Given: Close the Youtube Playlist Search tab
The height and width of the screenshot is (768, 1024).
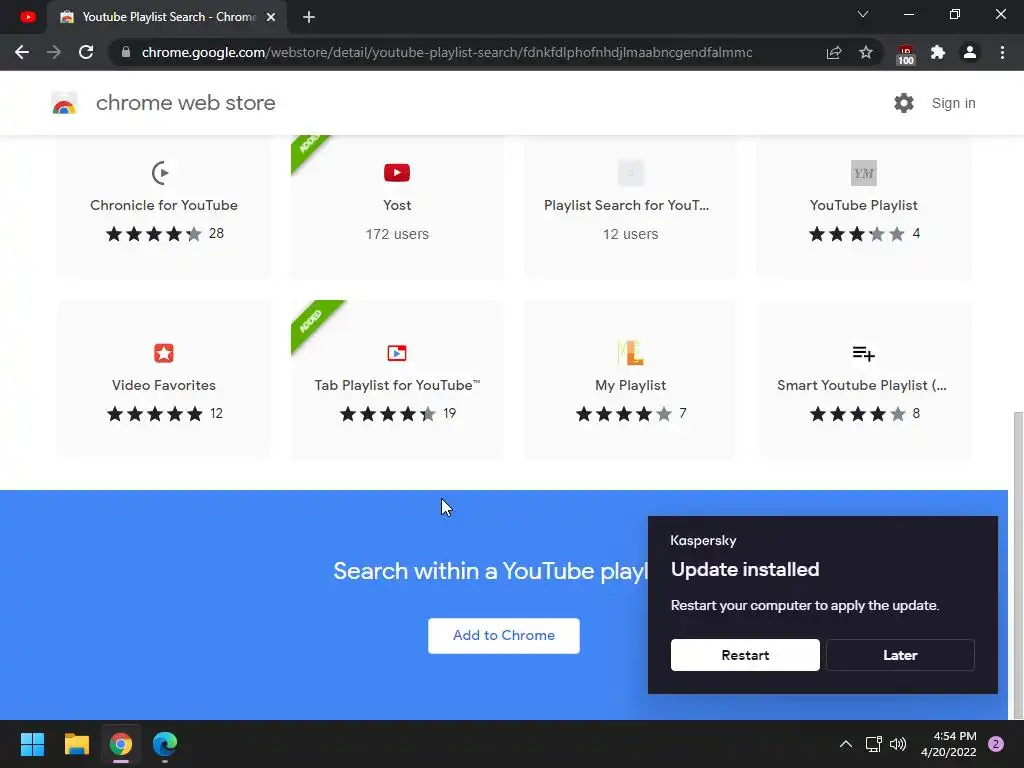Looking at the screenshot, I should tap(271, 17).
